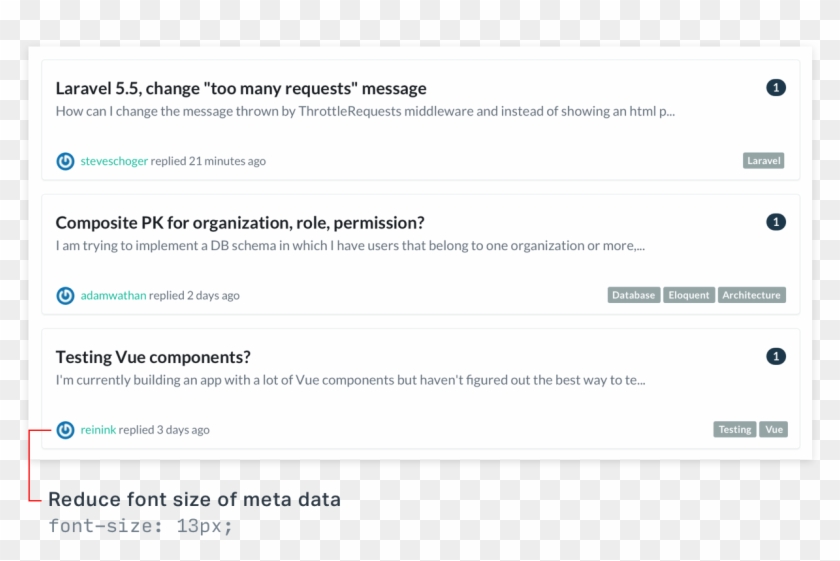The image size is (840, 561).
Task: Open the reinink profile link
Action: tap(98, 430)
